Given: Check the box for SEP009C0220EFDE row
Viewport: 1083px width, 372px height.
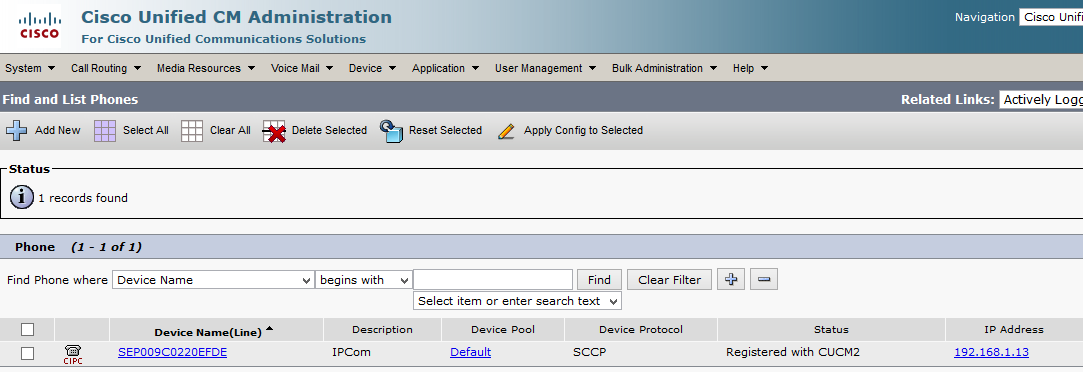Looking at the screenshot, I should (x=28, y=353).
